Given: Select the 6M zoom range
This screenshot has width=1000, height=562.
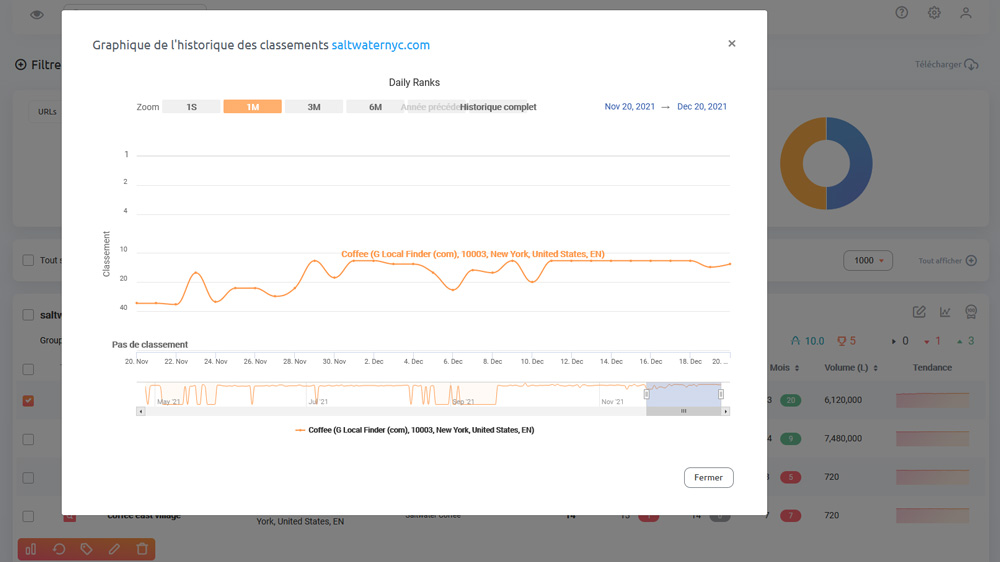Looking at the screenshot, I should tap(375, 107).
